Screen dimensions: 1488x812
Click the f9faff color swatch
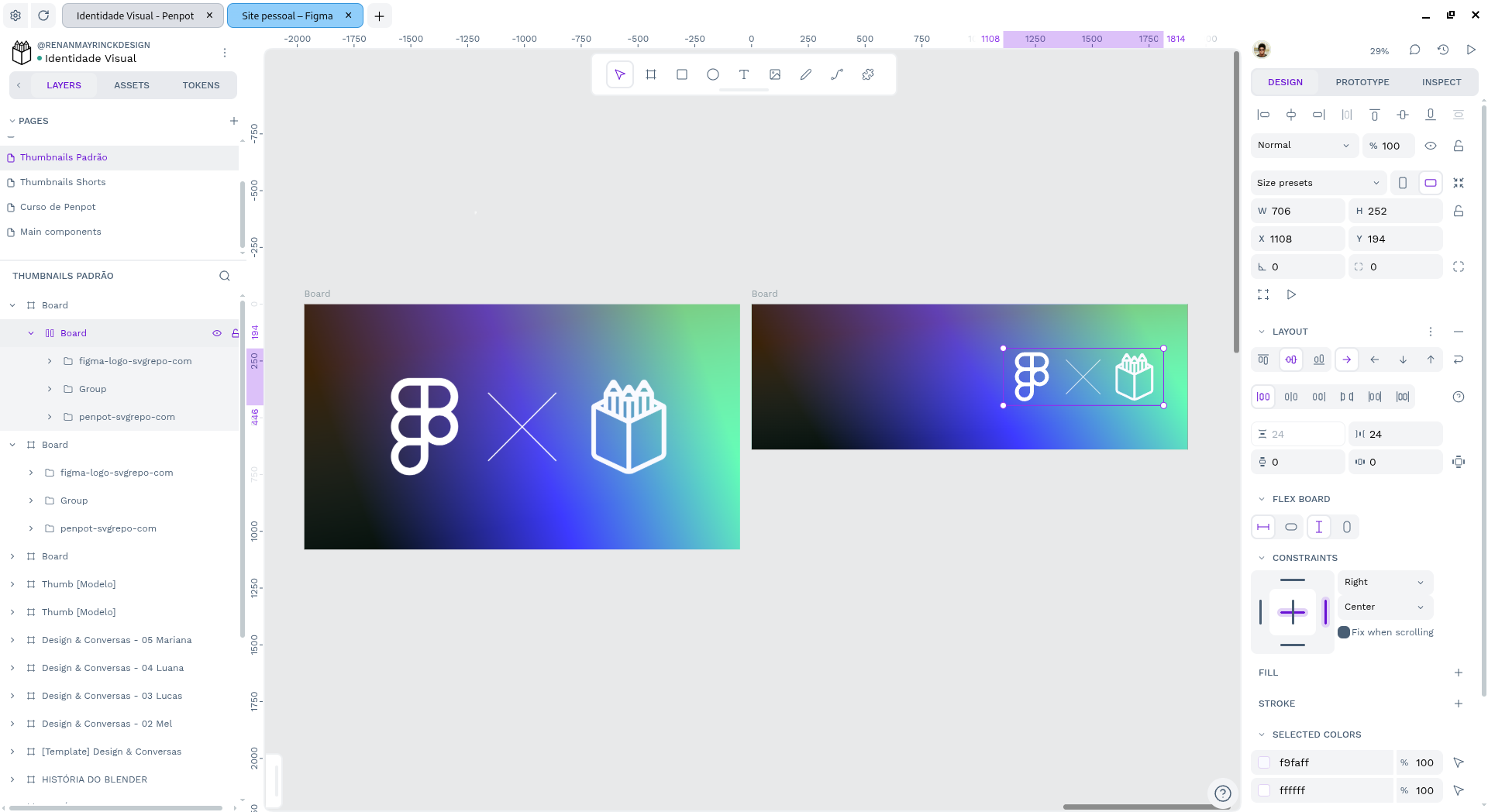click(x=1264, y=762)
